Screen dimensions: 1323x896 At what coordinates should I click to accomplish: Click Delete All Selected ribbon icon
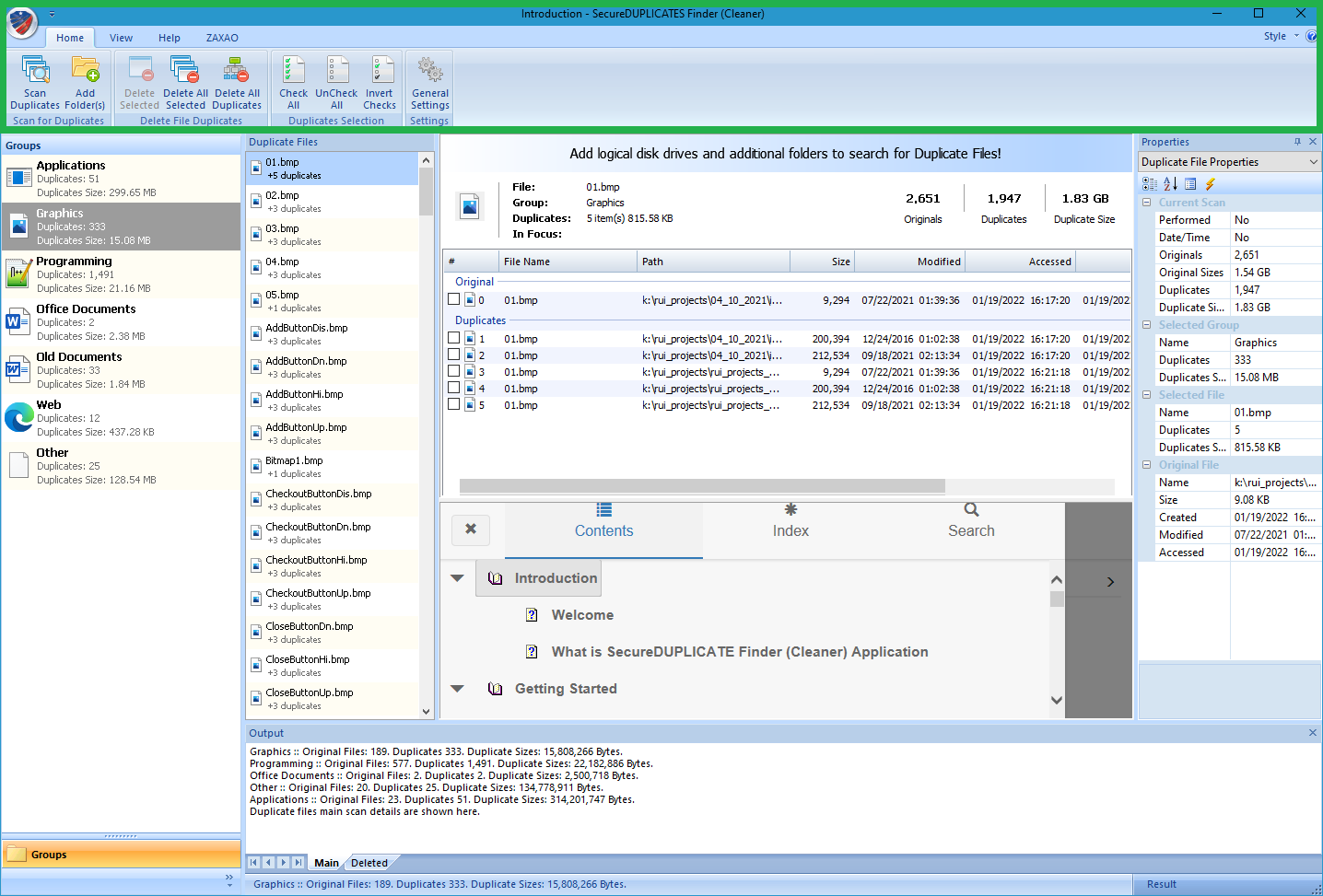[x=185, y=83]
